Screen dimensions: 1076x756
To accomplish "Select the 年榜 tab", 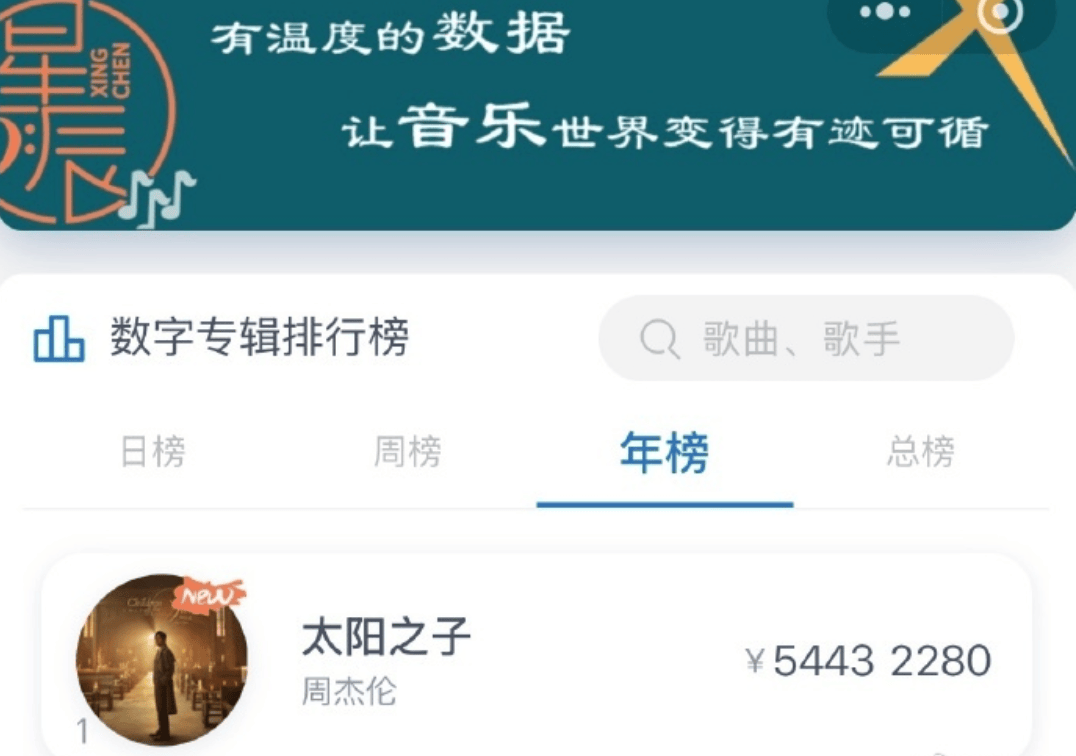I will click(664, 453).
